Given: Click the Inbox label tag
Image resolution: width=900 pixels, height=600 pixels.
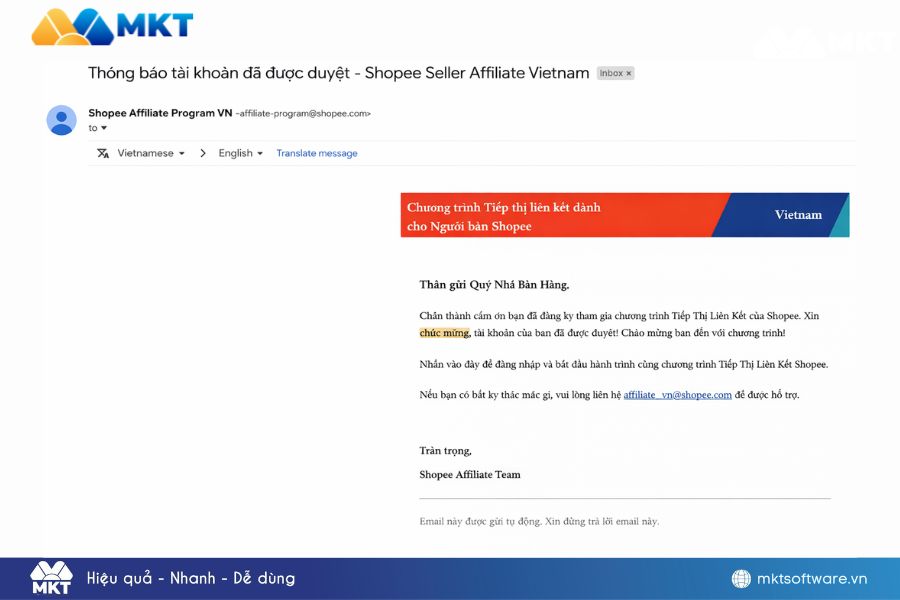Looking at the screenshot, I should [x=610, y=74].
